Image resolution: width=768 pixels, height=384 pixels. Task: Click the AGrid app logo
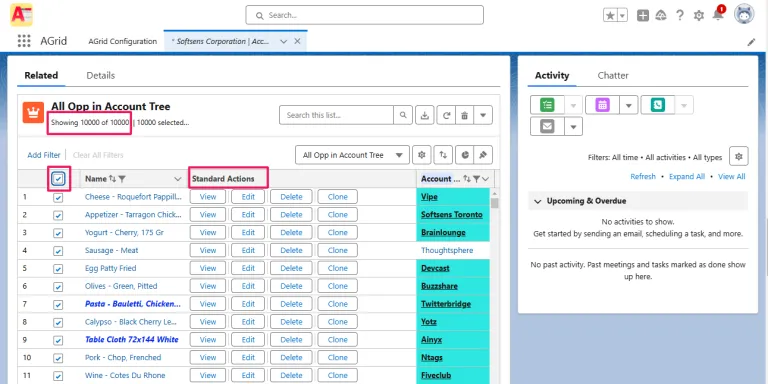(21, 15)
